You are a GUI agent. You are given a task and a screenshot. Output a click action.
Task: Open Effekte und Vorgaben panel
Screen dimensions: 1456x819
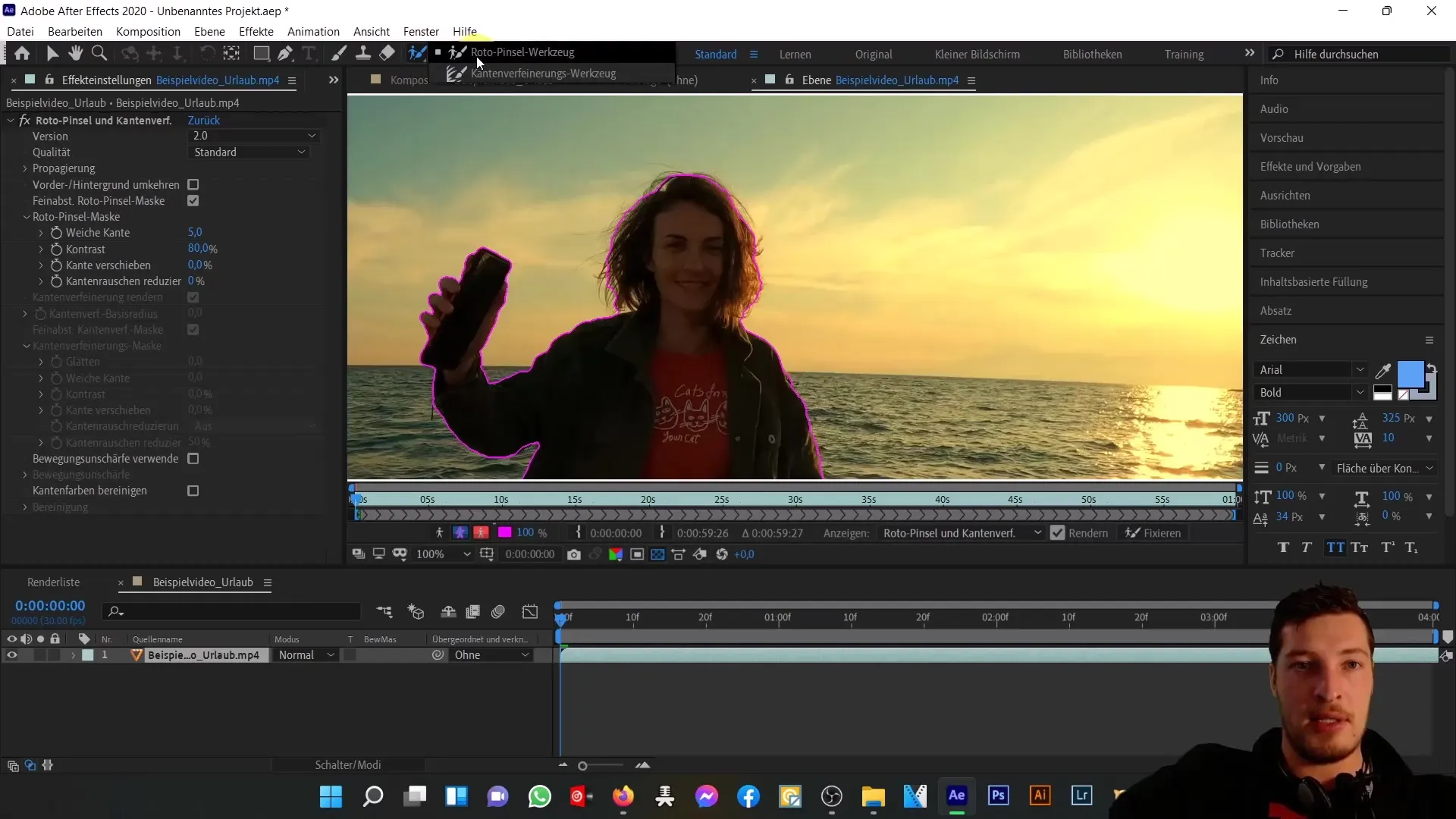1310,167
